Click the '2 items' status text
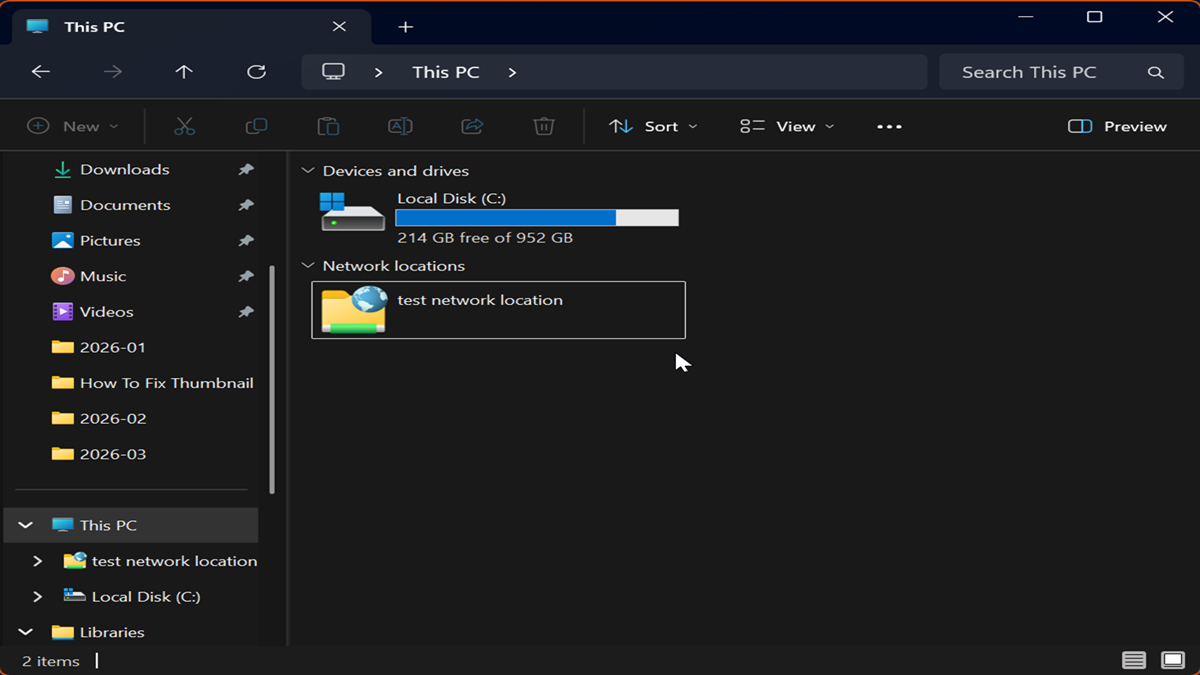 (51, 661)
